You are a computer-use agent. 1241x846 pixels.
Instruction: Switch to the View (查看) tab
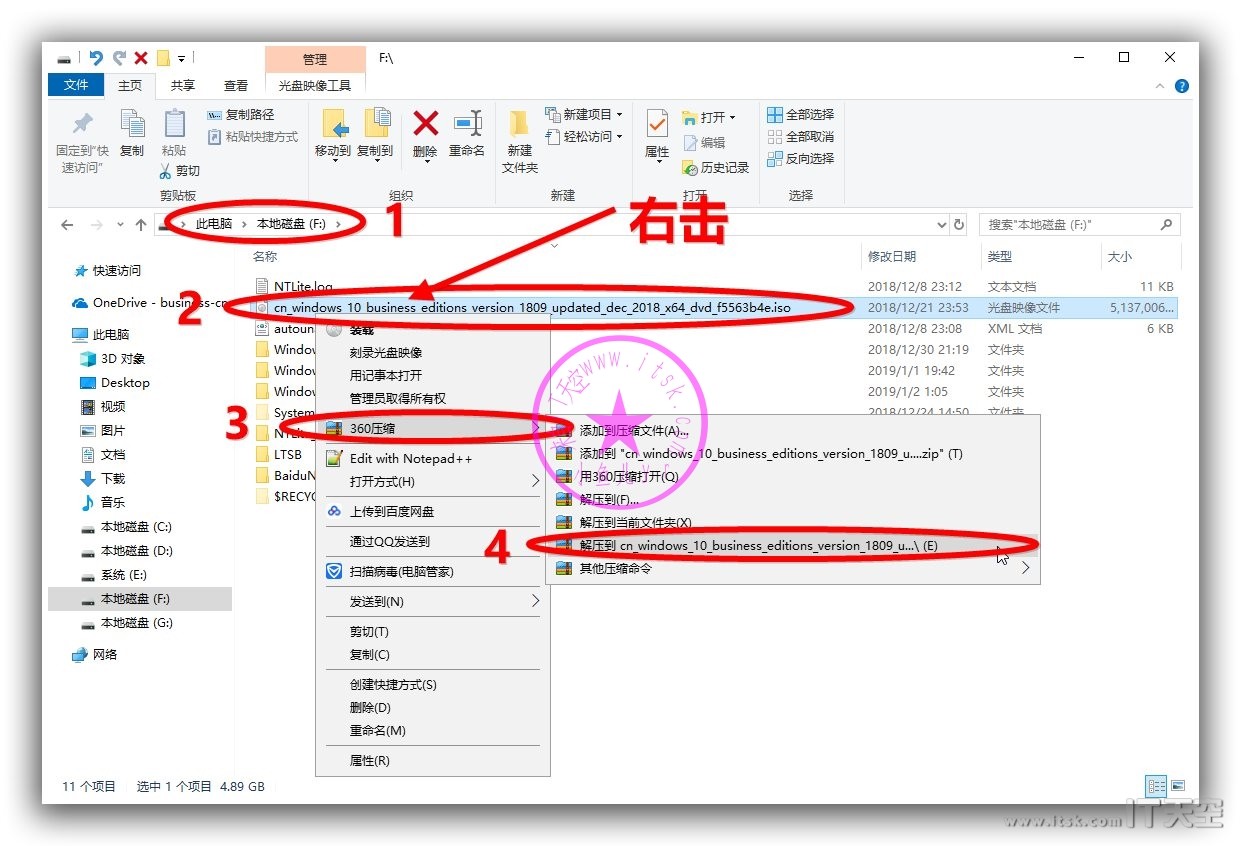(x=236, y=86)
